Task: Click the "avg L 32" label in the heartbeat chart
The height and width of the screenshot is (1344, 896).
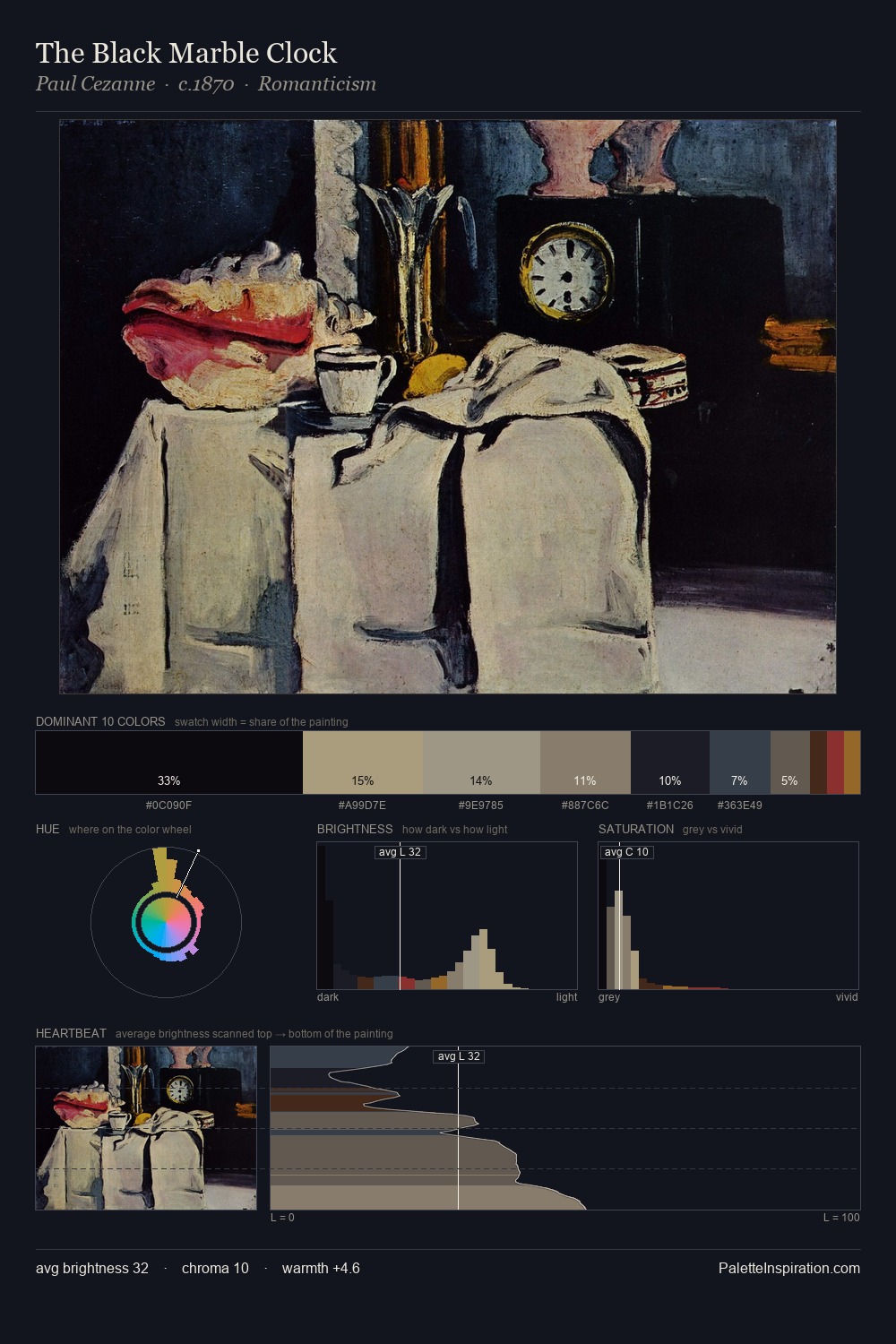Action: (459, 1056)
